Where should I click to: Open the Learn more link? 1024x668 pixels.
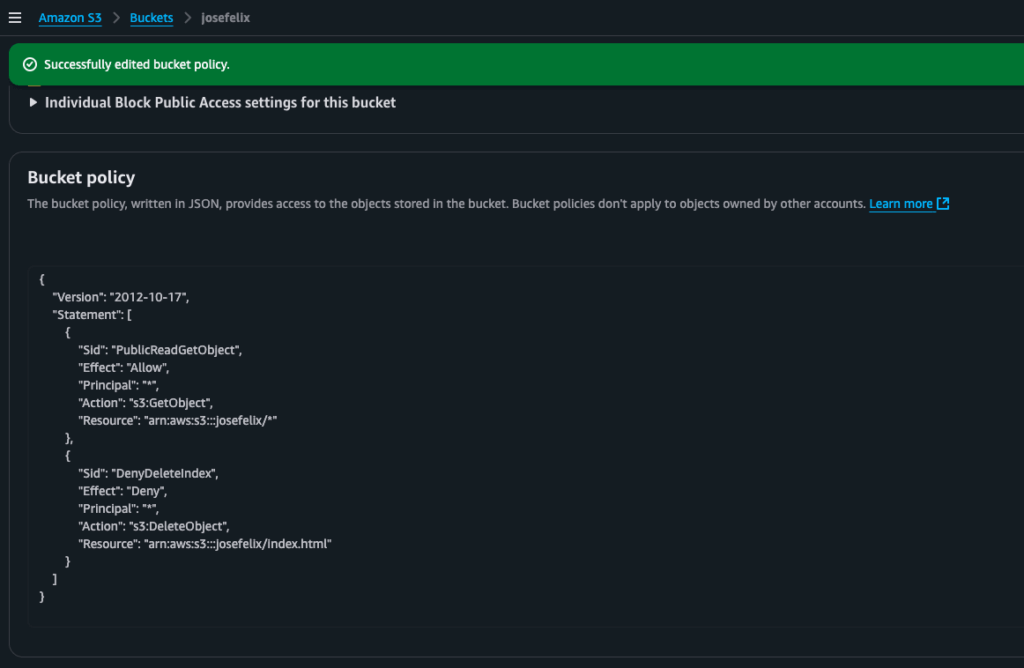[901, 204]
